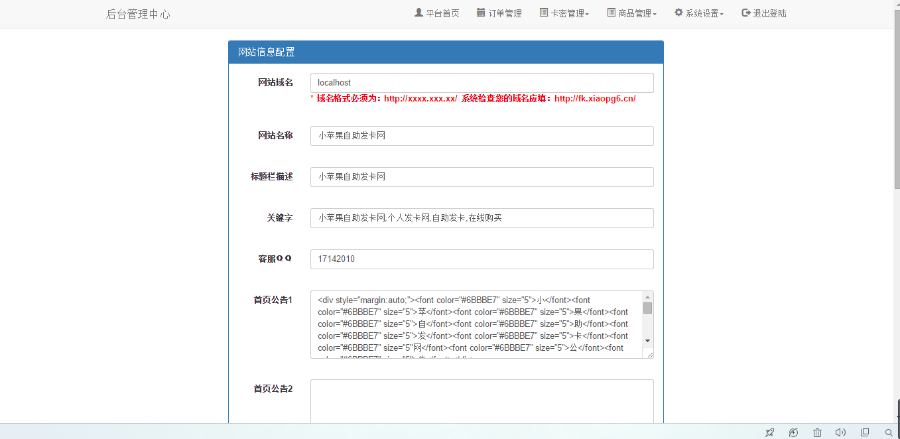Click inside the empty 首页公告2 textarea

pos(482,401)
